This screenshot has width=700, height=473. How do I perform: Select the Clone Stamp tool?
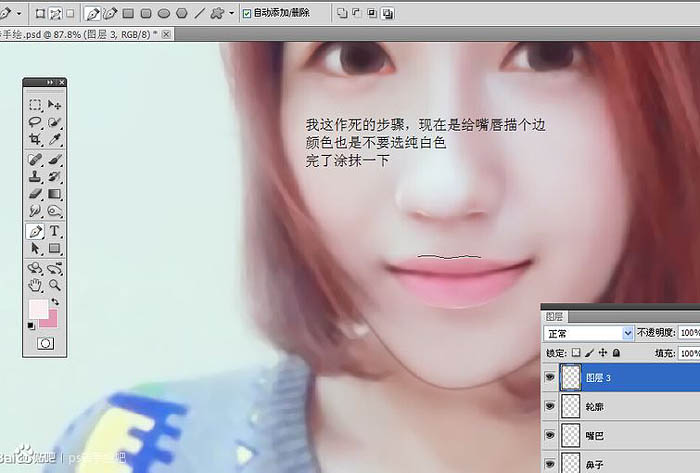coord(35,177)
